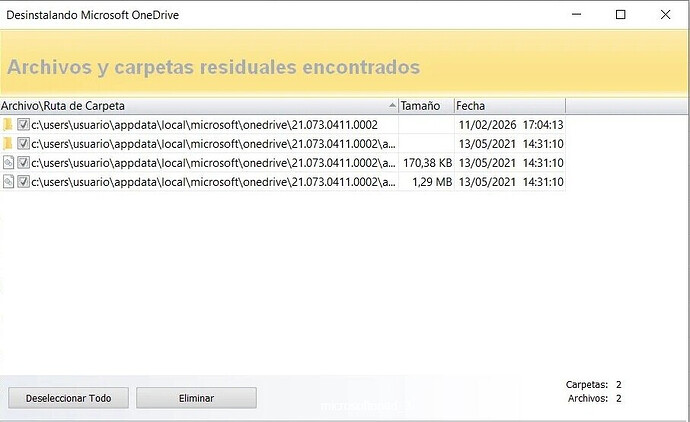Click folder icon of the 11/02/2026 row
The width and height of the screenshot is (690, 422).
8,125
